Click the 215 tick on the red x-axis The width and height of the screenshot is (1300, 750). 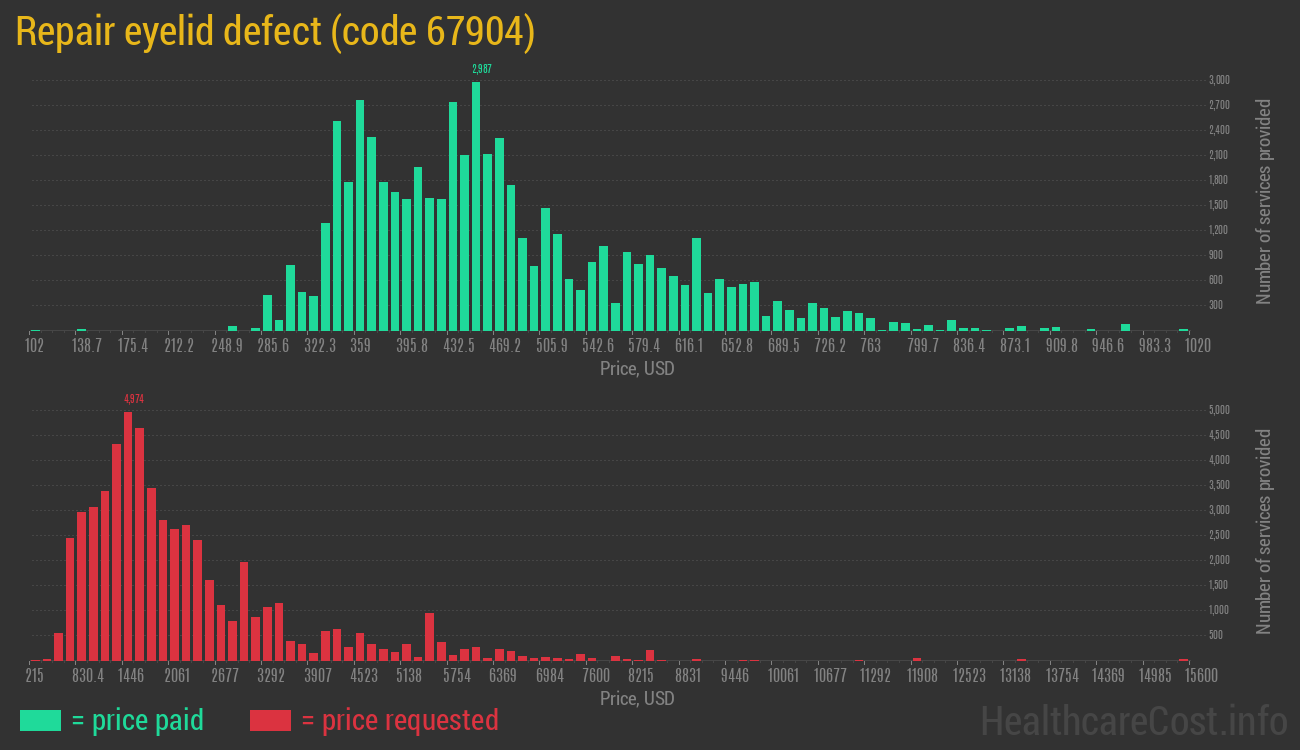coord(35,676)
